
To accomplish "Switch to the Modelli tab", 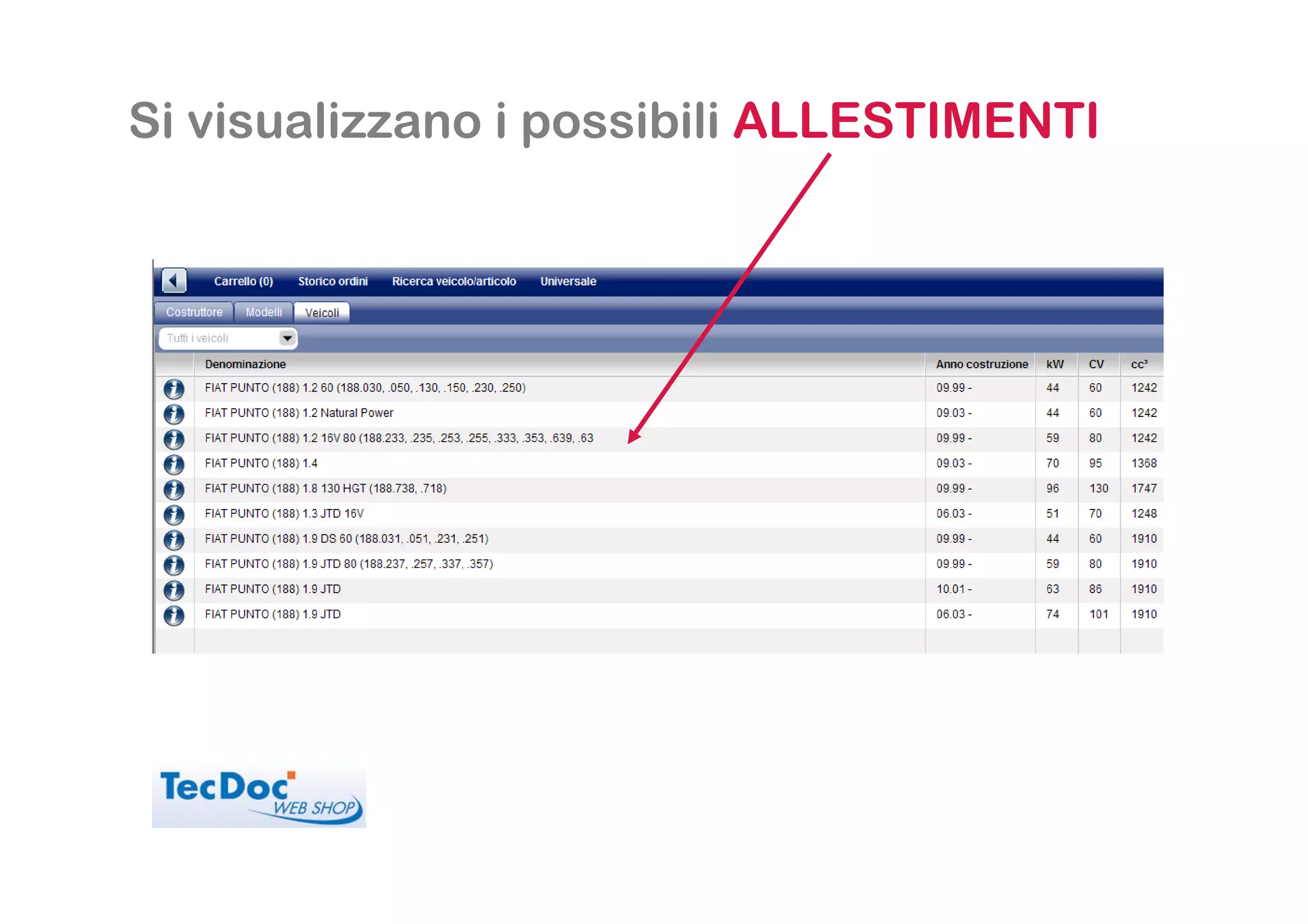I will [264, 312].
